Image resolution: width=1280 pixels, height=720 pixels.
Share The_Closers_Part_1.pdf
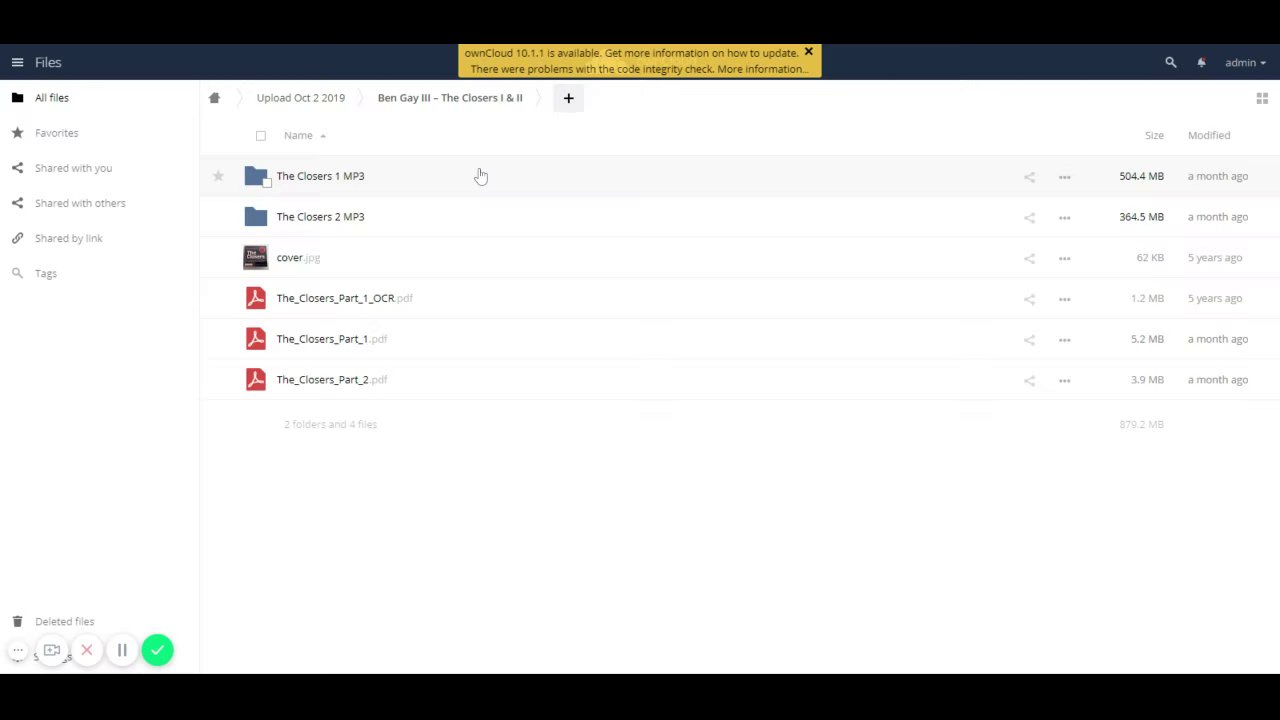coord(1029,340)
